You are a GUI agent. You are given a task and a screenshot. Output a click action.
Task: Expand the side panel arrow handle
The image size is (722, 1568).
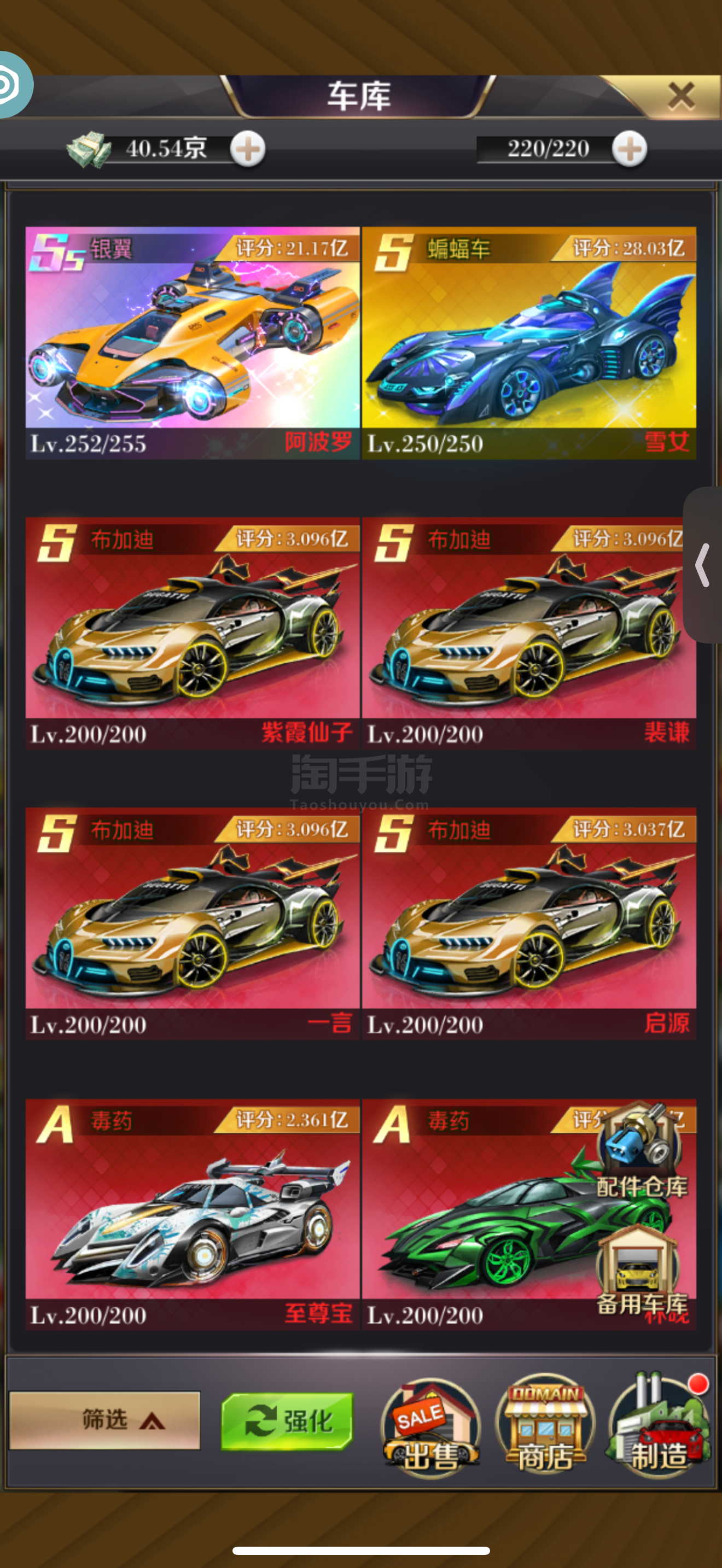pyautogui.click(x=703, y=565)
